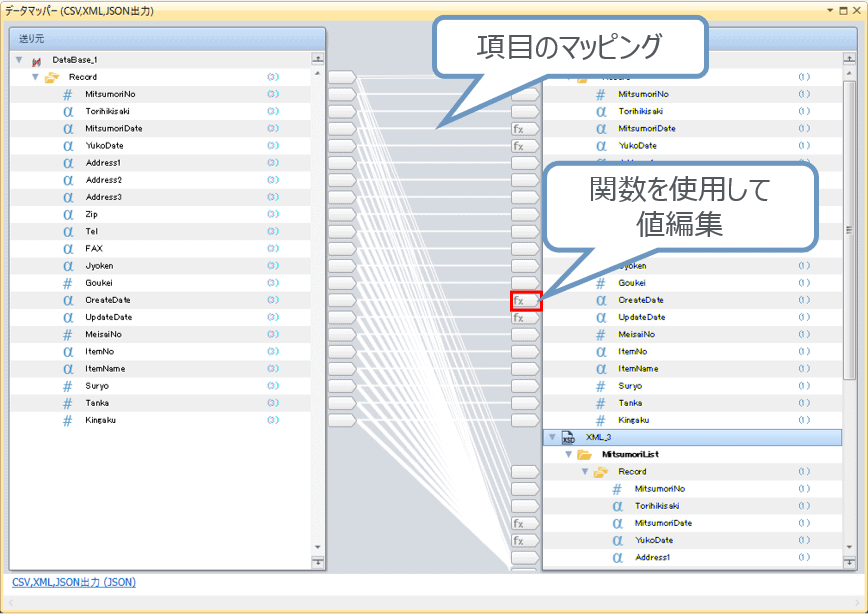Click the DataBase_1 source database icon
Screen dimensions: 868x614
(x=36, y=61)
